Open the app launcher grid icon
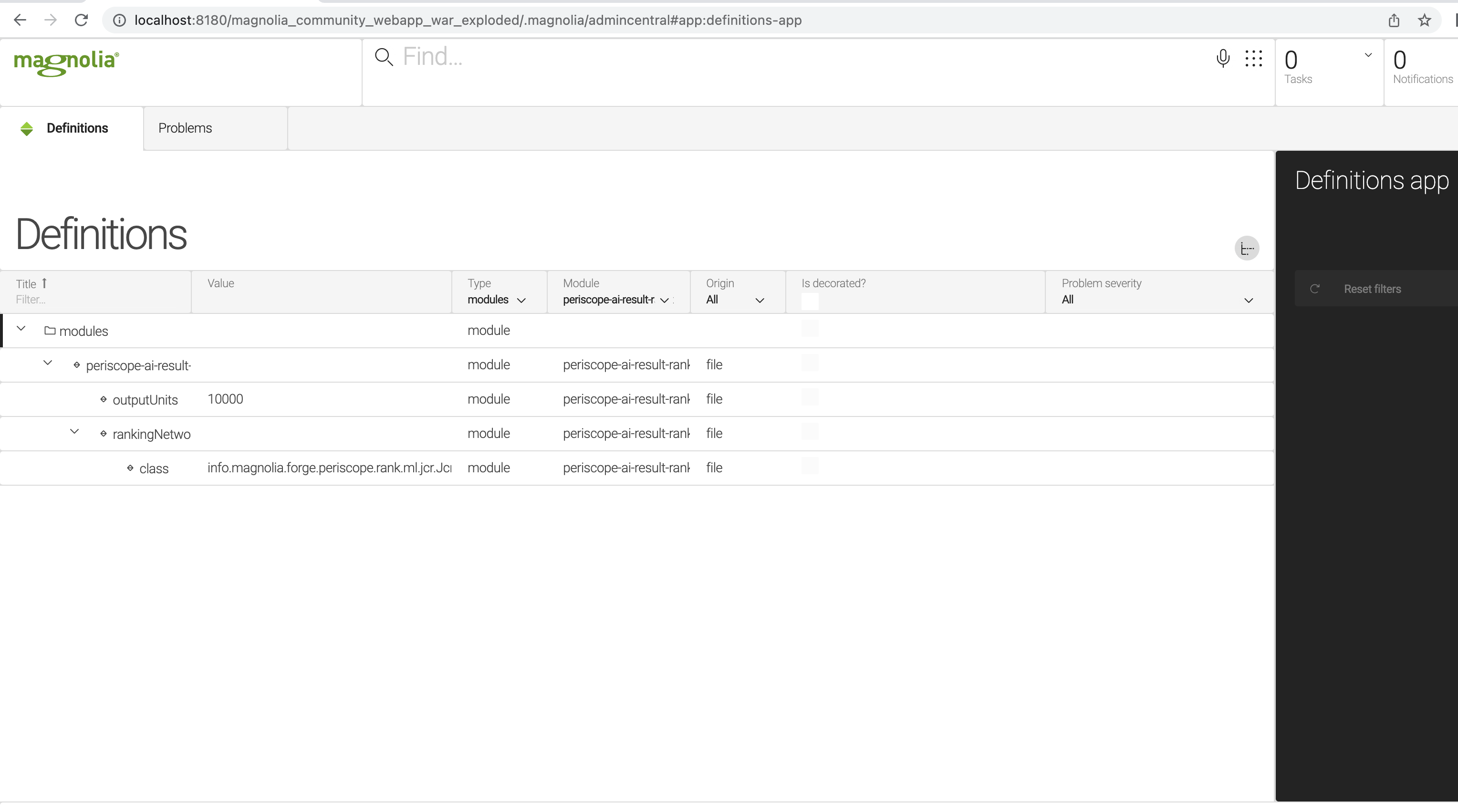1458x812 pixels. 1253,58
